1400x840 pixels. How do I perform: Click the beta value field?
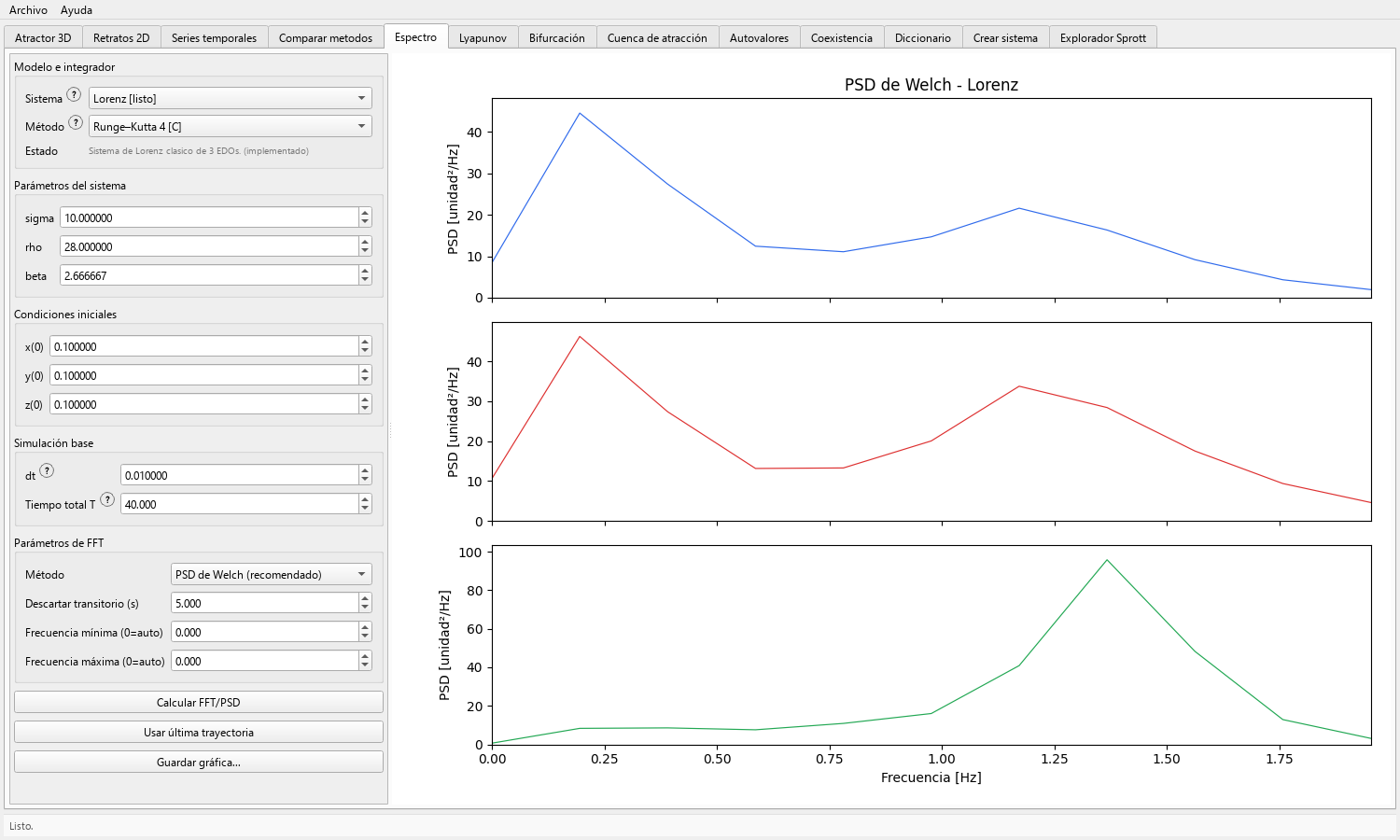click(x=209, y=275)
